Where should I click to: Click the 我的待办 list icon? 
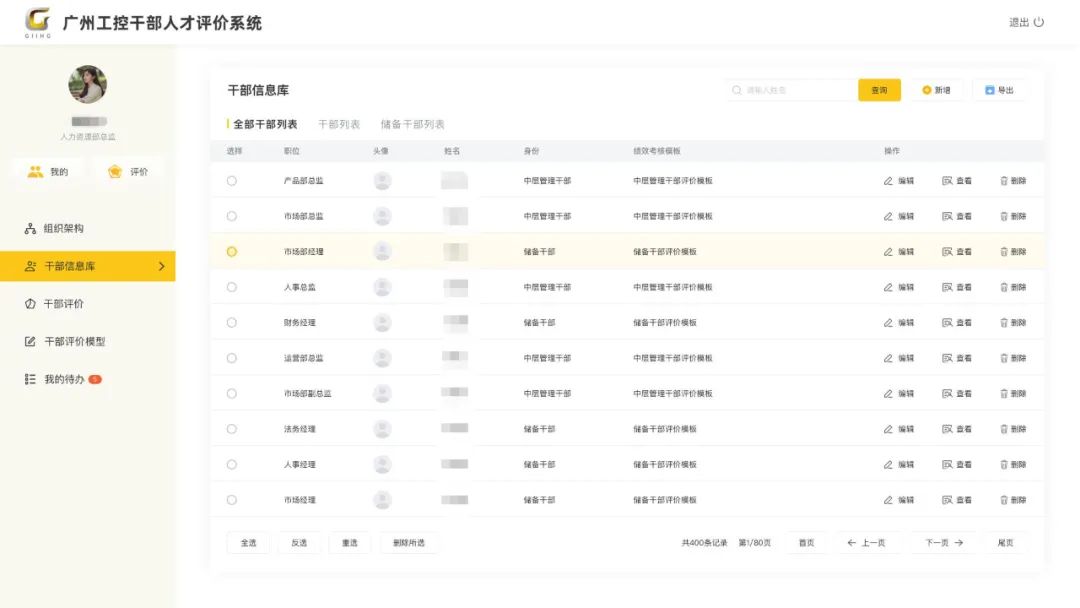tap(30, 380)
